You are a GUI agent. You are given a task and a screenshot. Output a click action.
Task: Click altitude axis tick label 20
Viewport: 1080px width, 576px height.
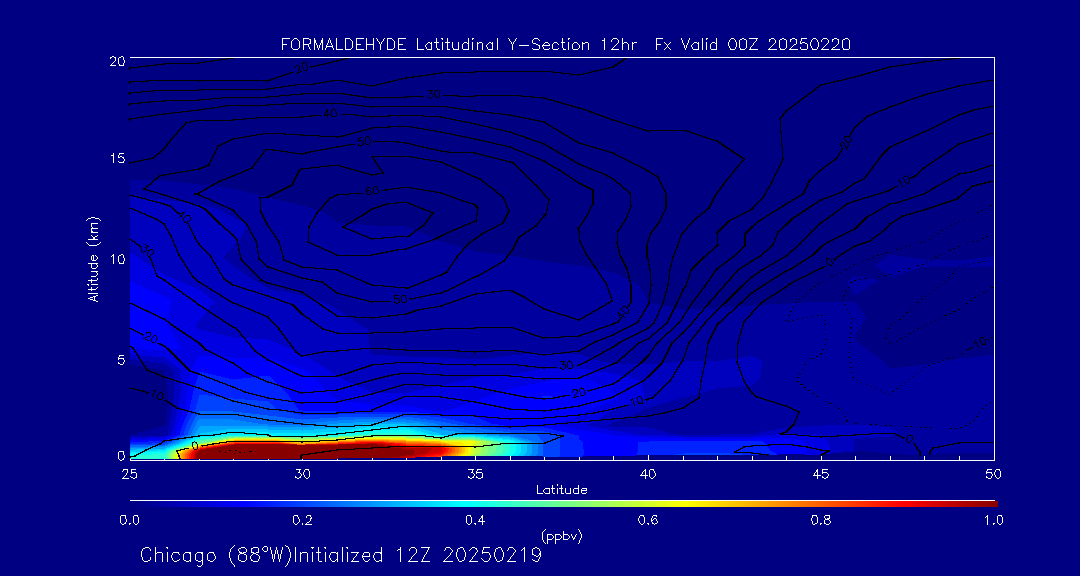coord(117,61)
